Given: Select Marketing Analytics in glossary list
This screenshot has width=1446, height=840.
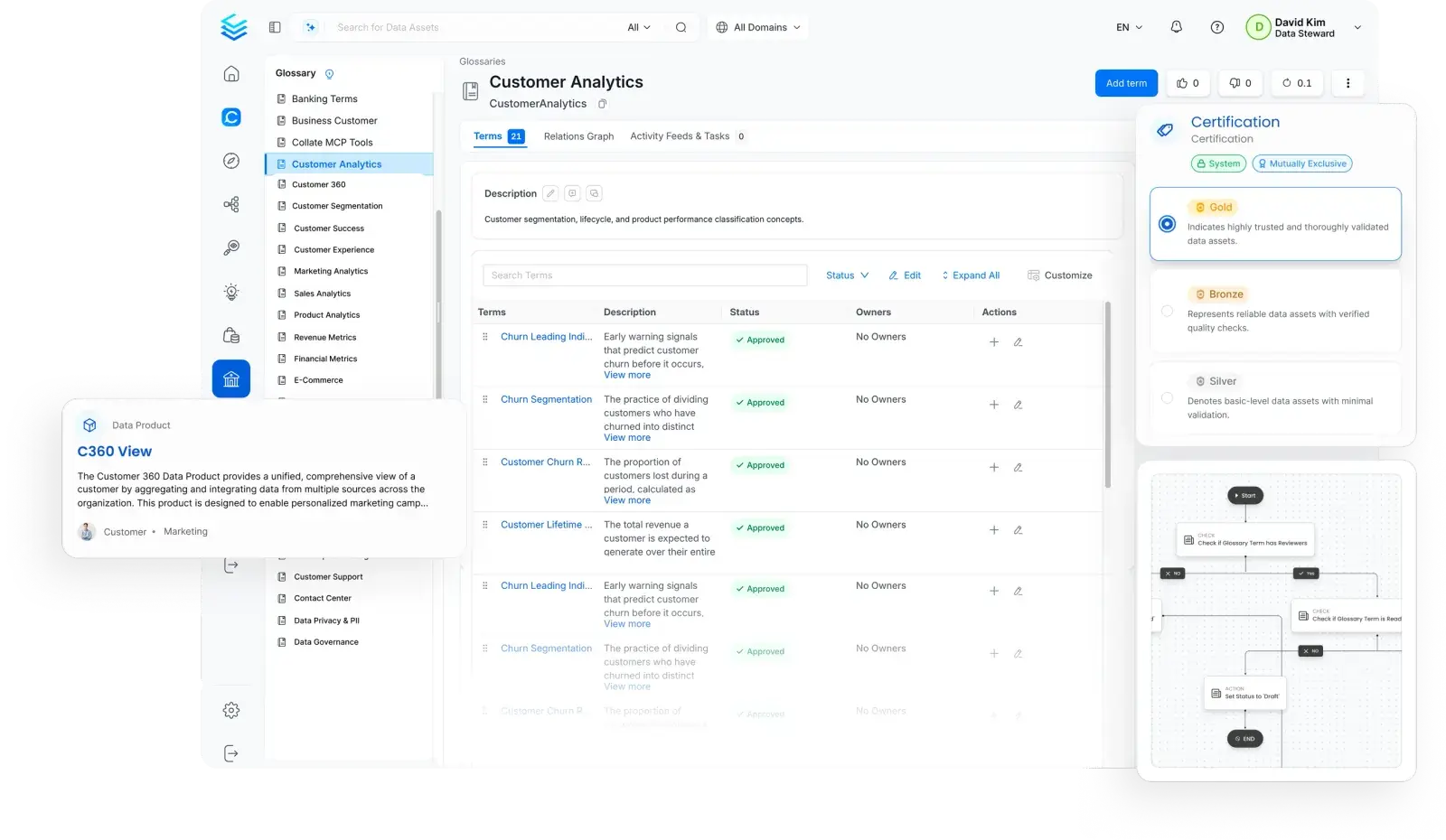Looking at the screenshot, I should tap(330, 272).
